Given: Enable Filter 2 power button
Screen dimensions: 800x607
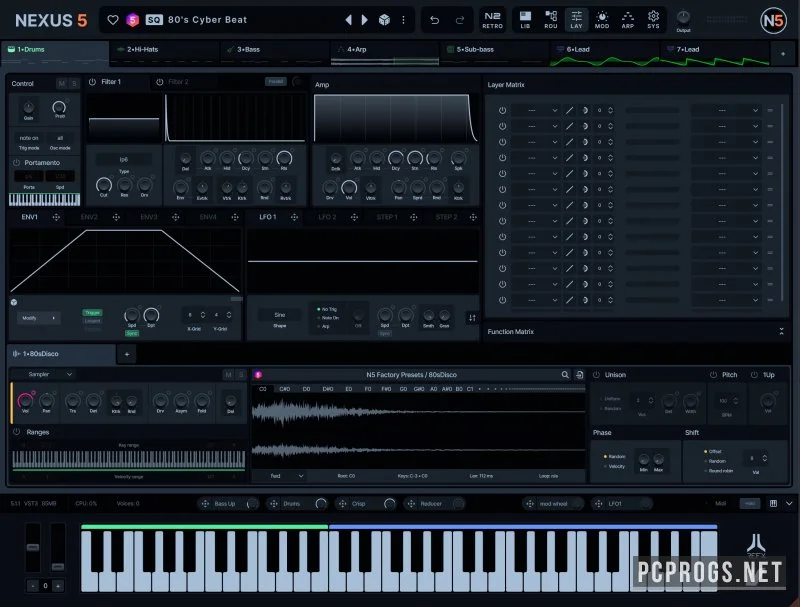Looking at the screenshot, I should click(x=160, y=82).
